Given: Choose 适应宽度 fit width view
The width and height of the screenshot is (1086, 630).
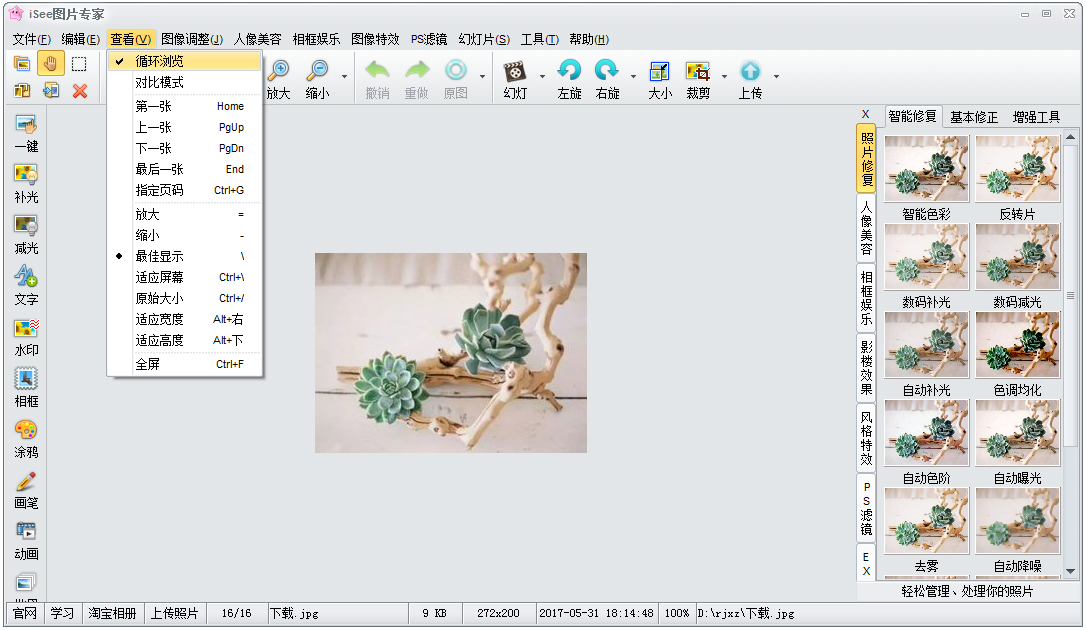Looking at the screenshot, I should click(x=185, y=319).
